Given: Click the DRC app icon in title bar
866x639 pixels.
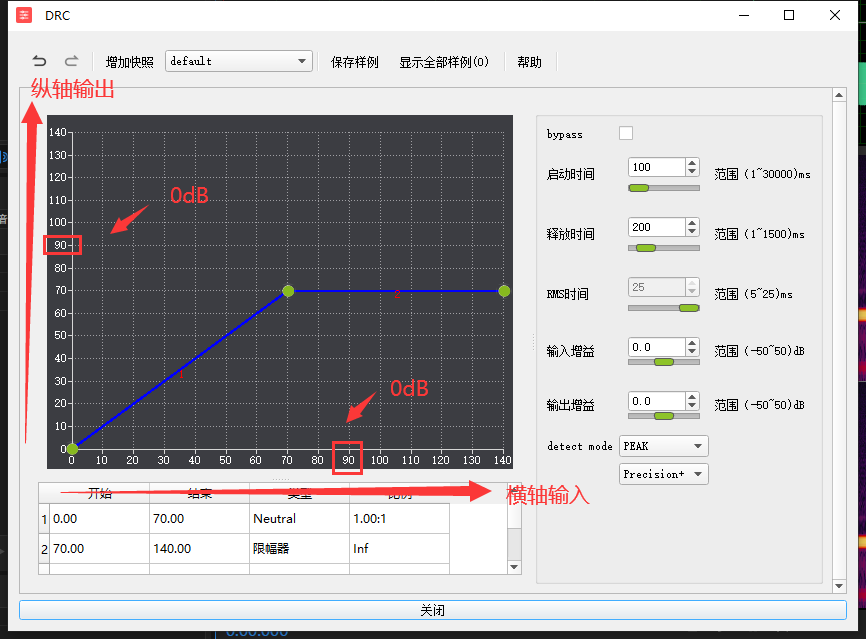Looking at the screenshot, I should (24, 15).
